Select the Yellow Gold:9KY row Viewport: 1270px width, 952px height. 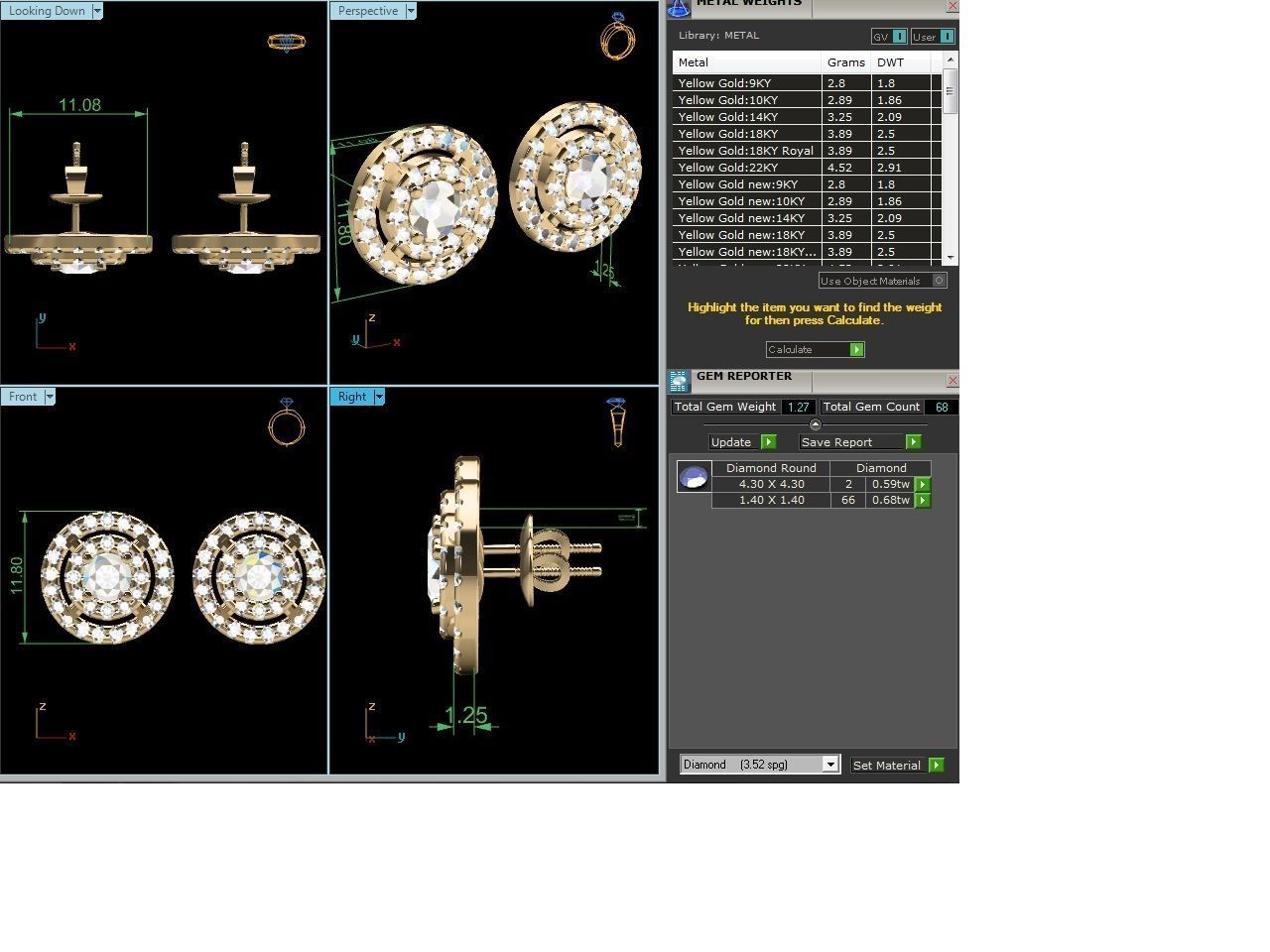click(807, 83)
